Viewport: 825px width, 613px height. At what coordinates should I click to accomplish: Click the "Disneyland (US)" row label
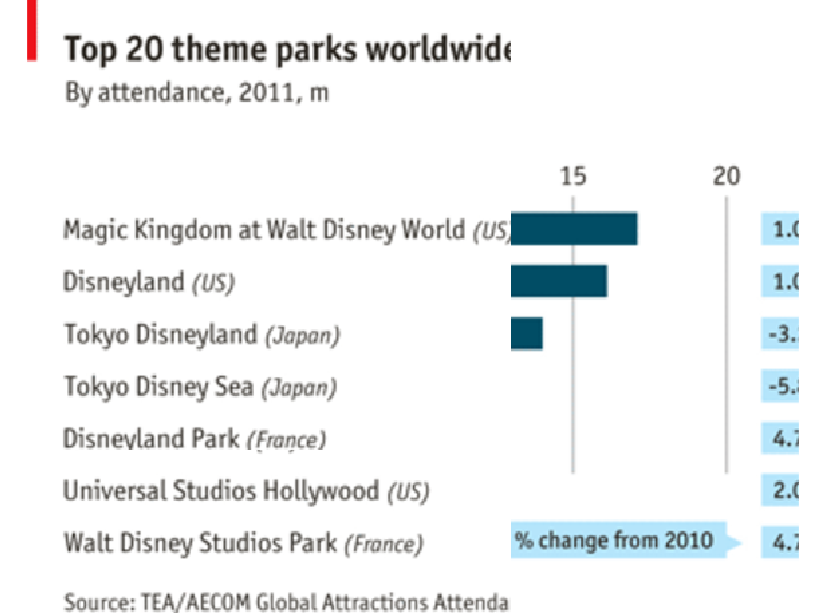pos(149,282)
